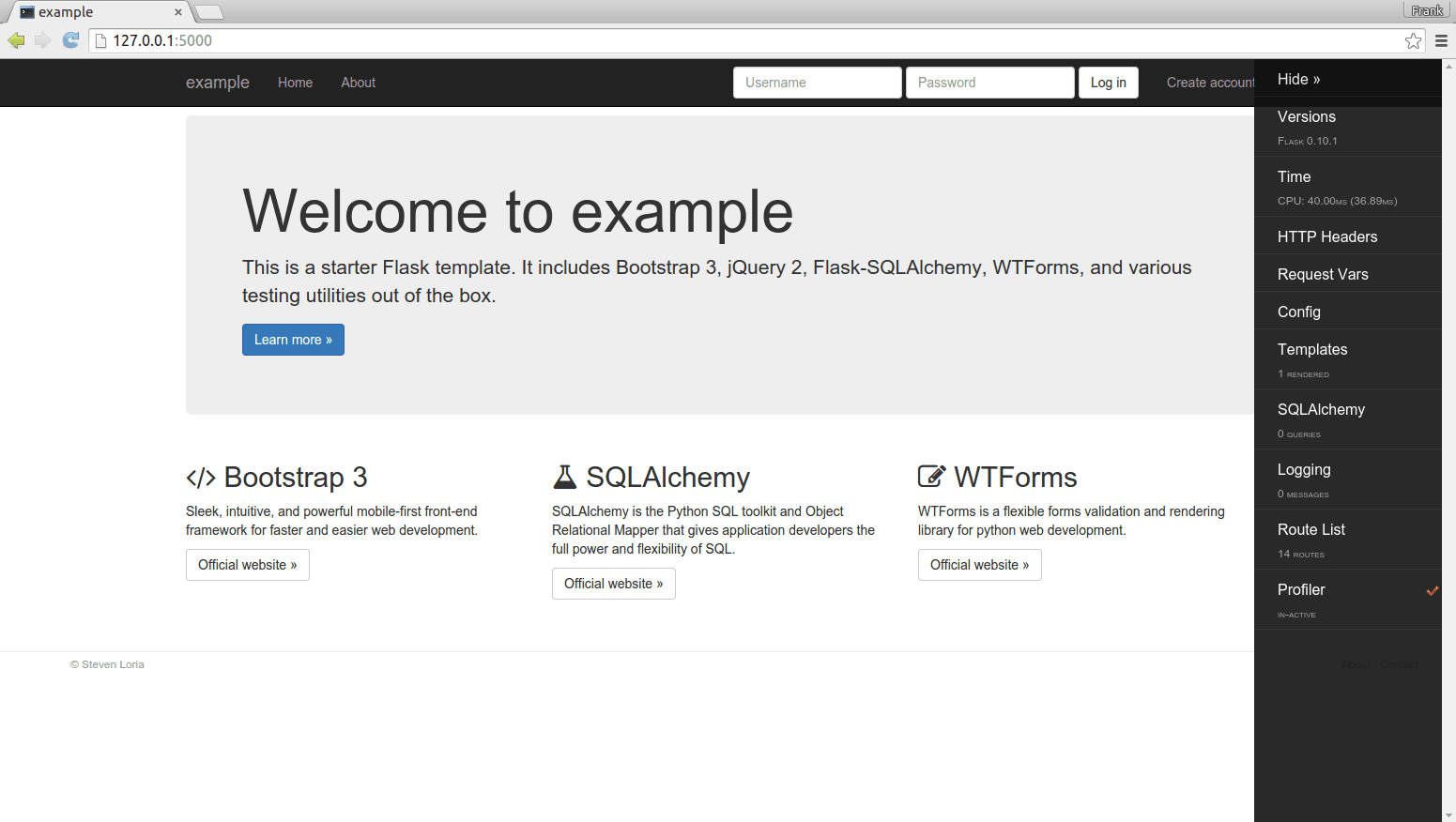The height and width of the screenshot is (822, 1456).
Task: Click the browser forward arrow
Action: point(43,40)
